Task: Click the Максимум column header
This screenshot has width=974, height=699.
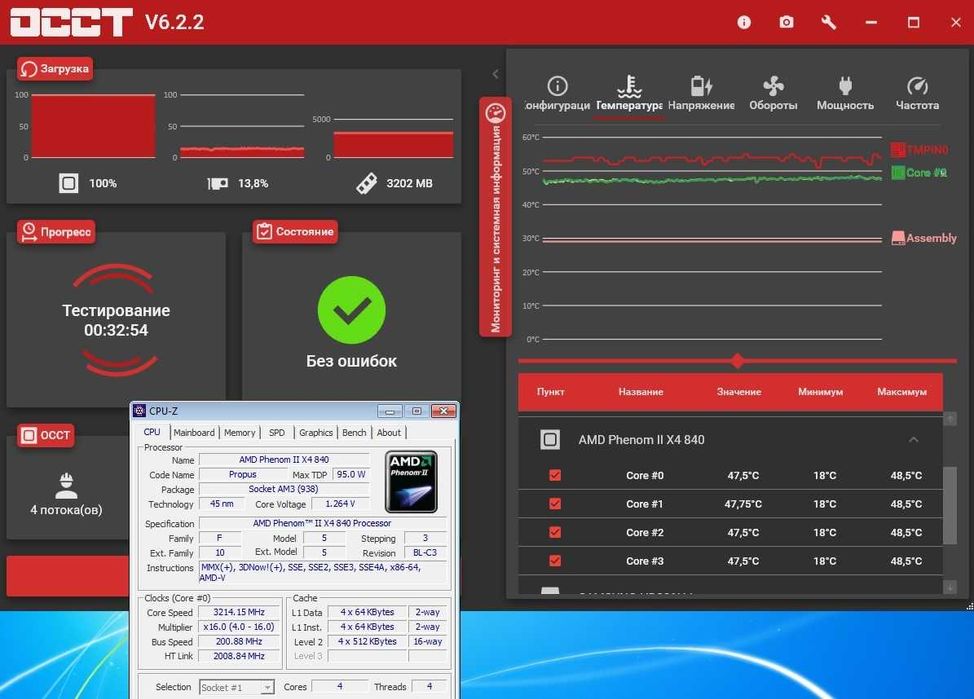Action: (x=902, y=391)
